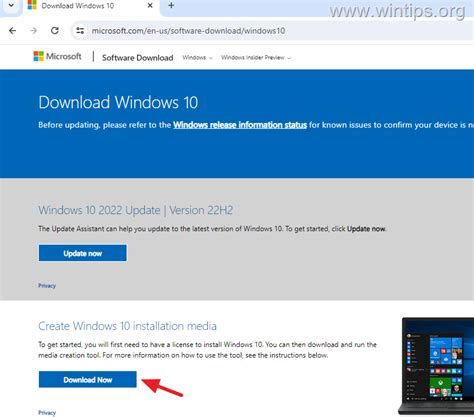
Task: Reload the page with the refresh icon
Action: 55,31
